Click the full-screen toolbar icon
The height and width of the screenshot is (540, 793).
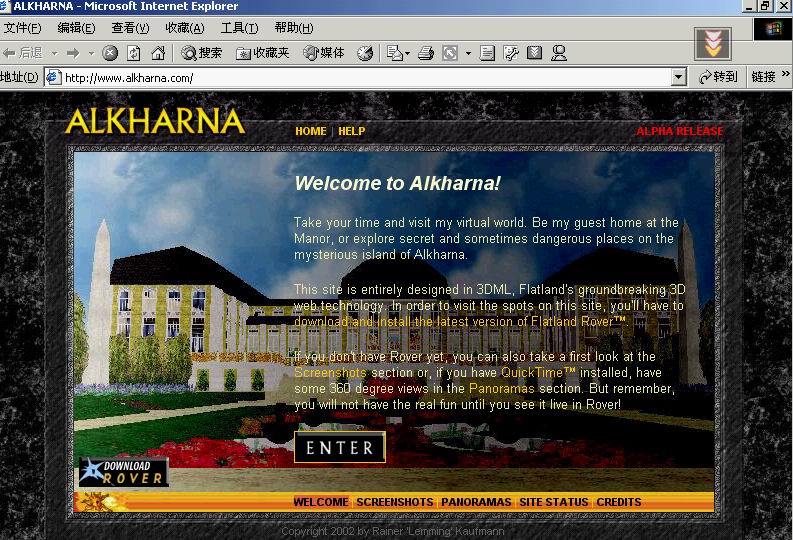[450, 53]
